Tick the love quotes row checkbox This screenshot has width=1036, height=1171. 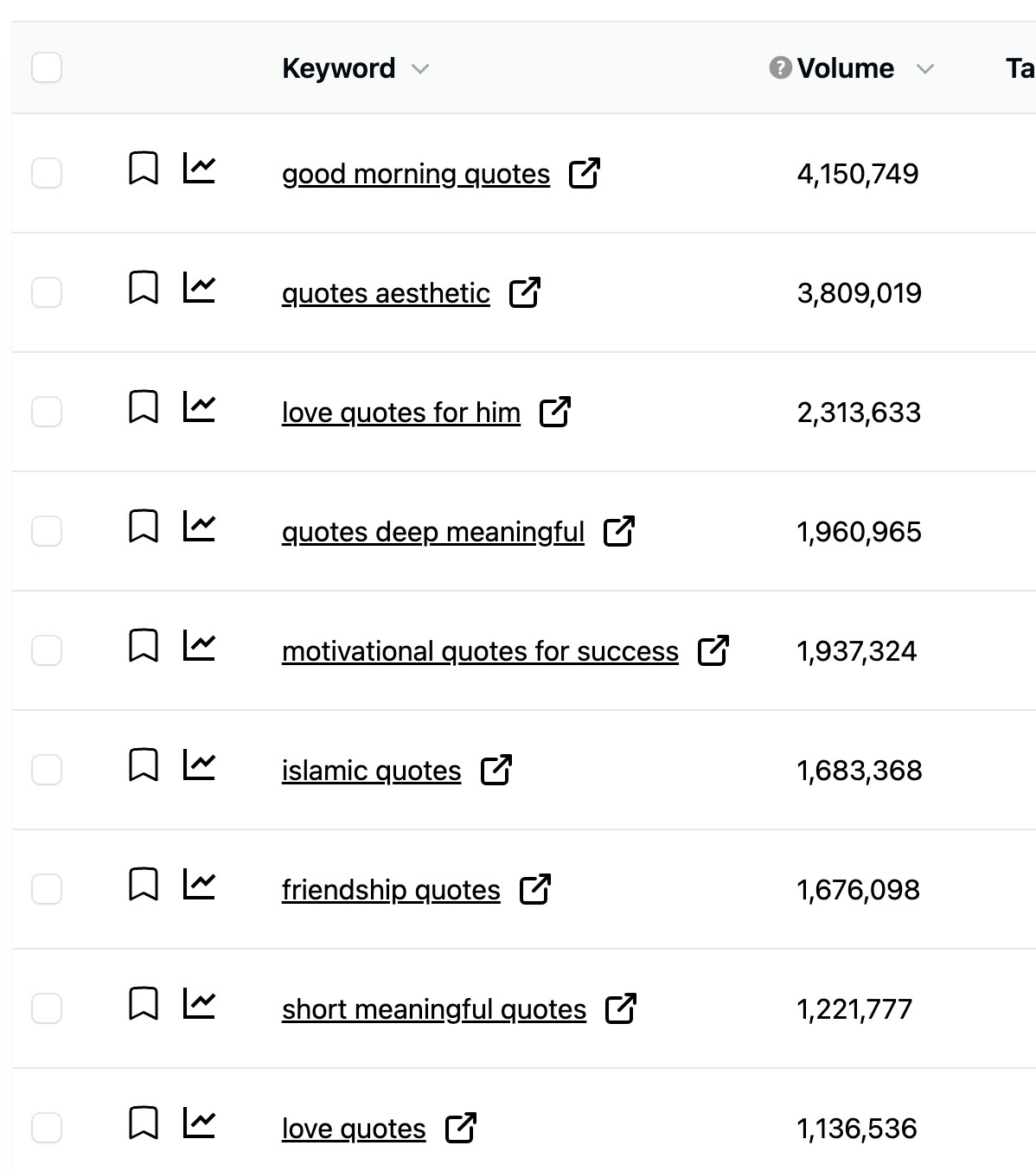[47, 1128]
